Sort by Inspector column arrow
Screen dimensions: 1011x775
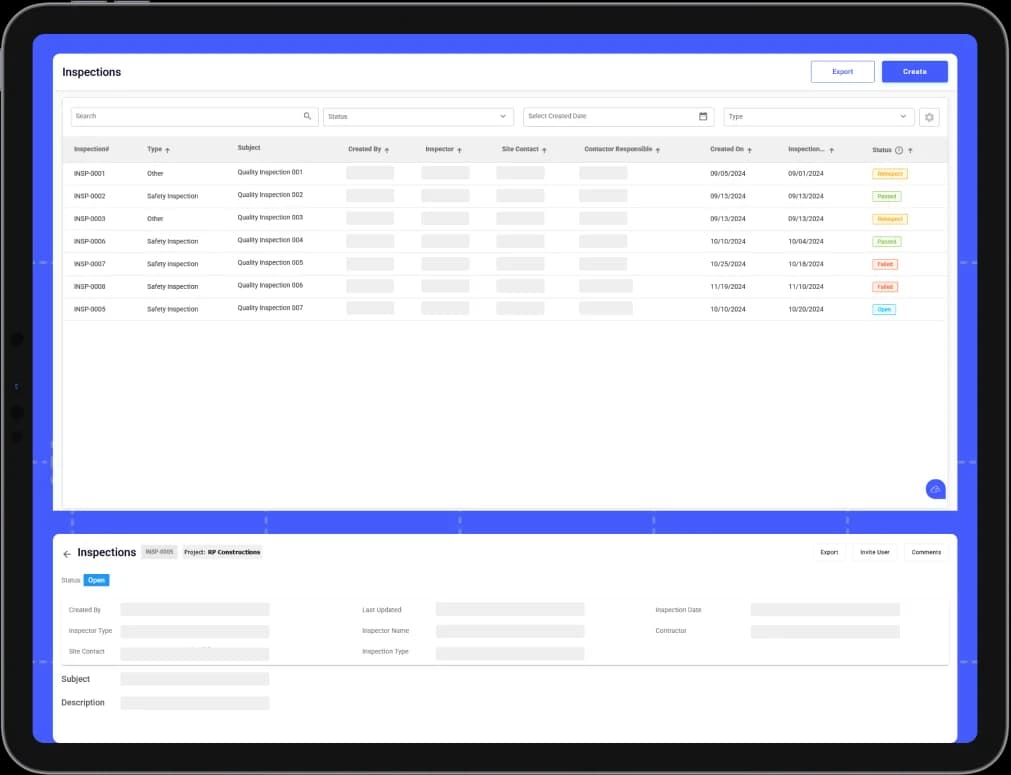coord(459,150)
